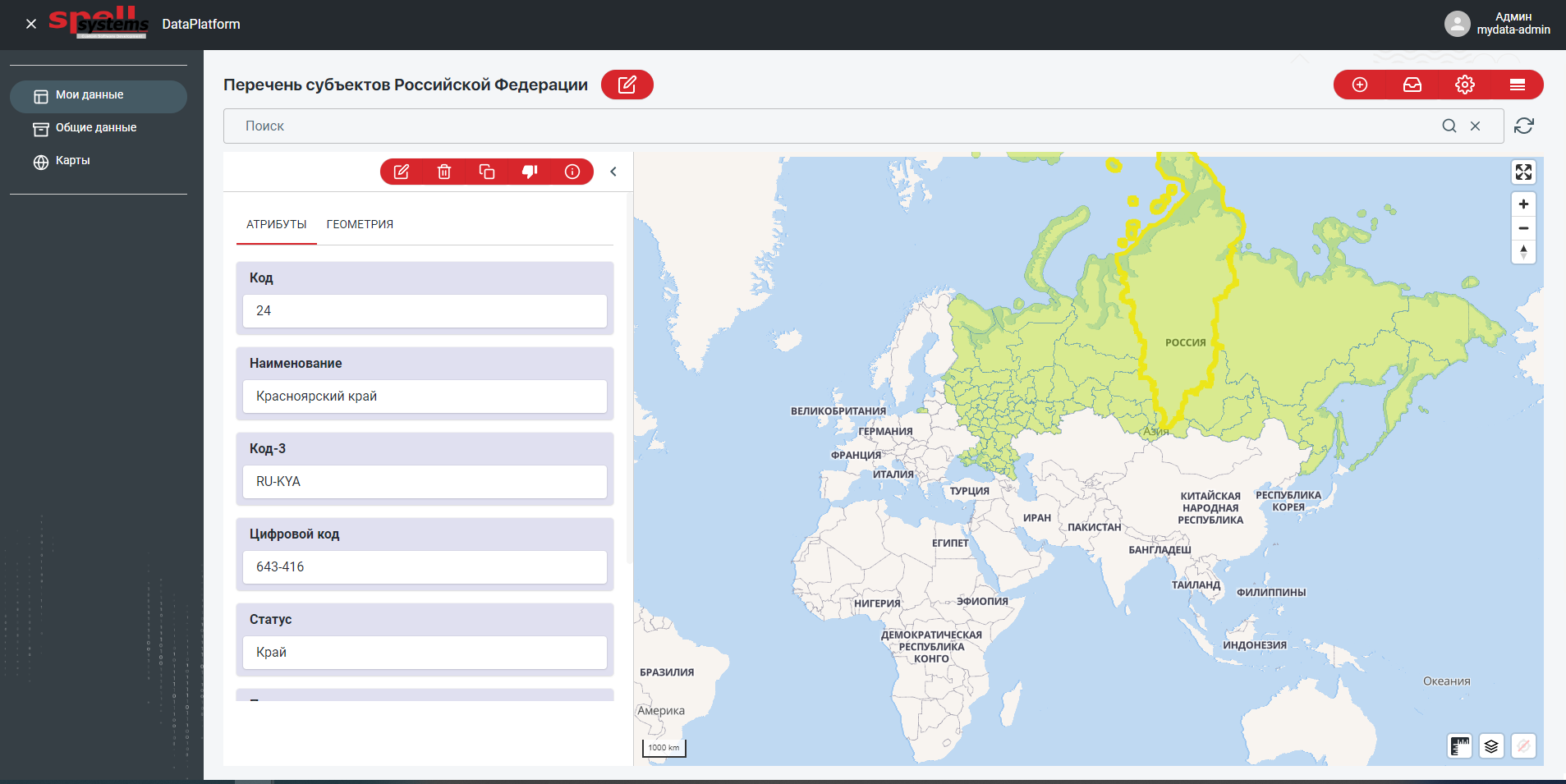Screen dimensions: 1566x784
Task: Run search with the magnifier icon
Action: 1449,126
